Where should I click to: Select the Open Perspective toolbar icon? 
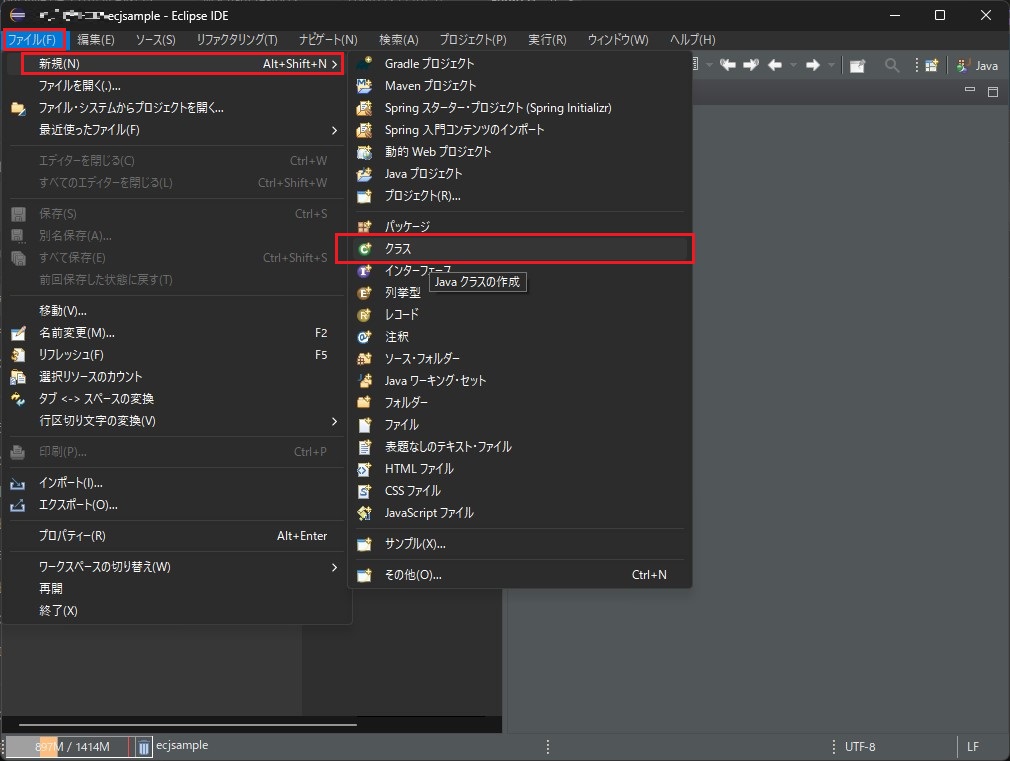(x=932, y=64)
